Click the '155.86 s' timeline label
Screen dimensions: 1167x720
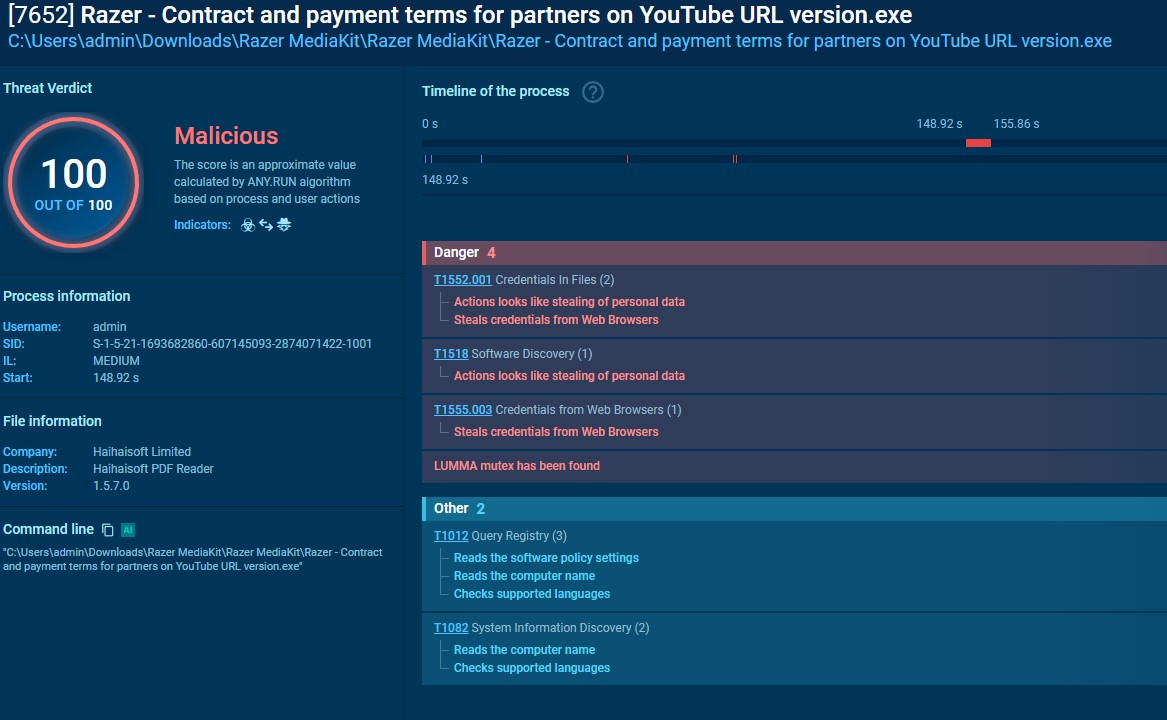pyautogui.click(x=1017, y=124)
